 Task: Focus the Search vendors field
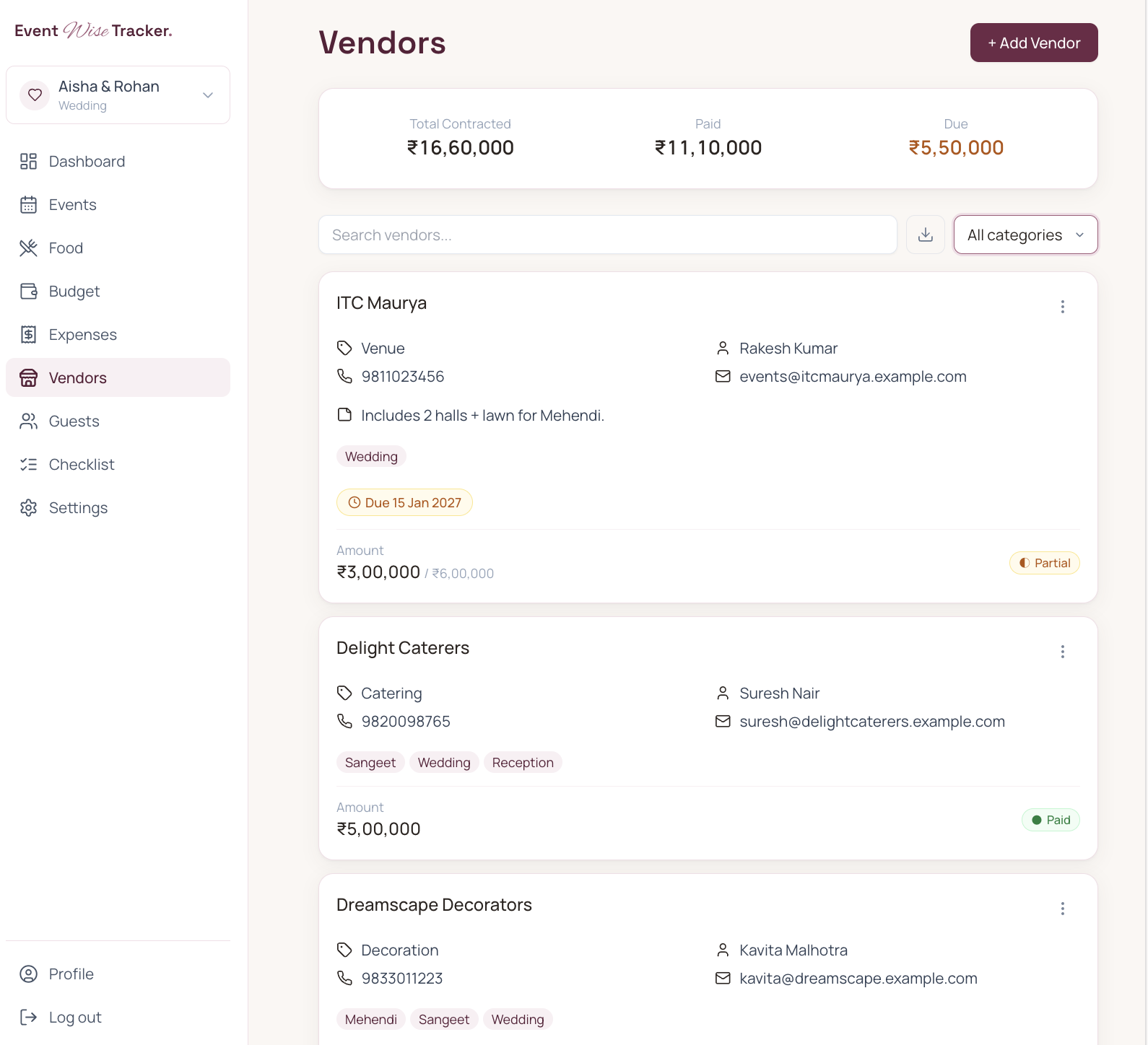click(x=608, y=235)
